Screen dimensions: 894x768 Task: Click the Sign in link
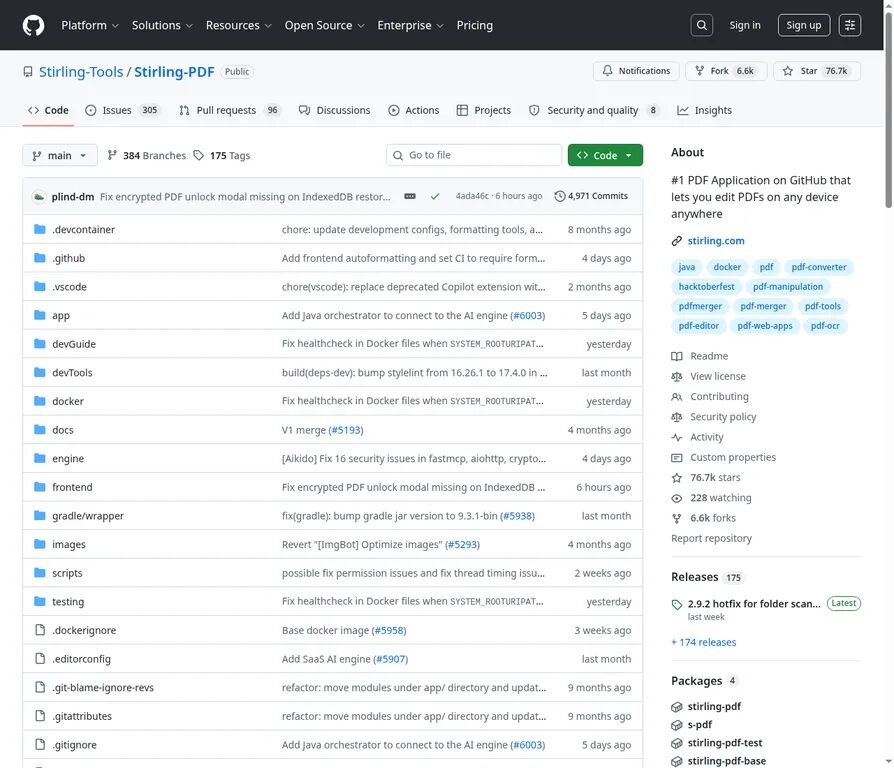click(745, 25)
